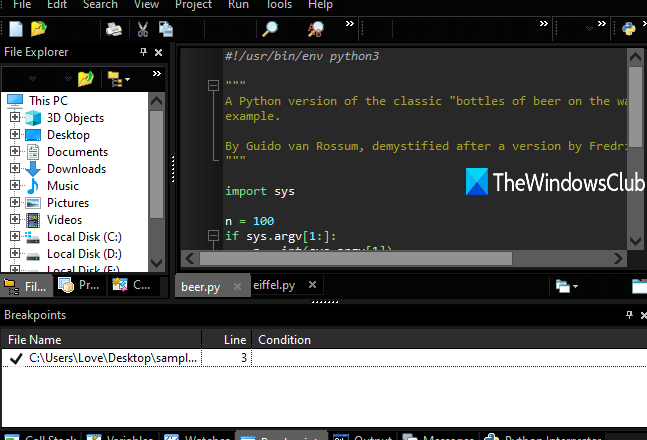The width and height of the screenshot is (647, 440).
Task: Switch to the Code Explorer side tab
Action: tap(133, 285)
